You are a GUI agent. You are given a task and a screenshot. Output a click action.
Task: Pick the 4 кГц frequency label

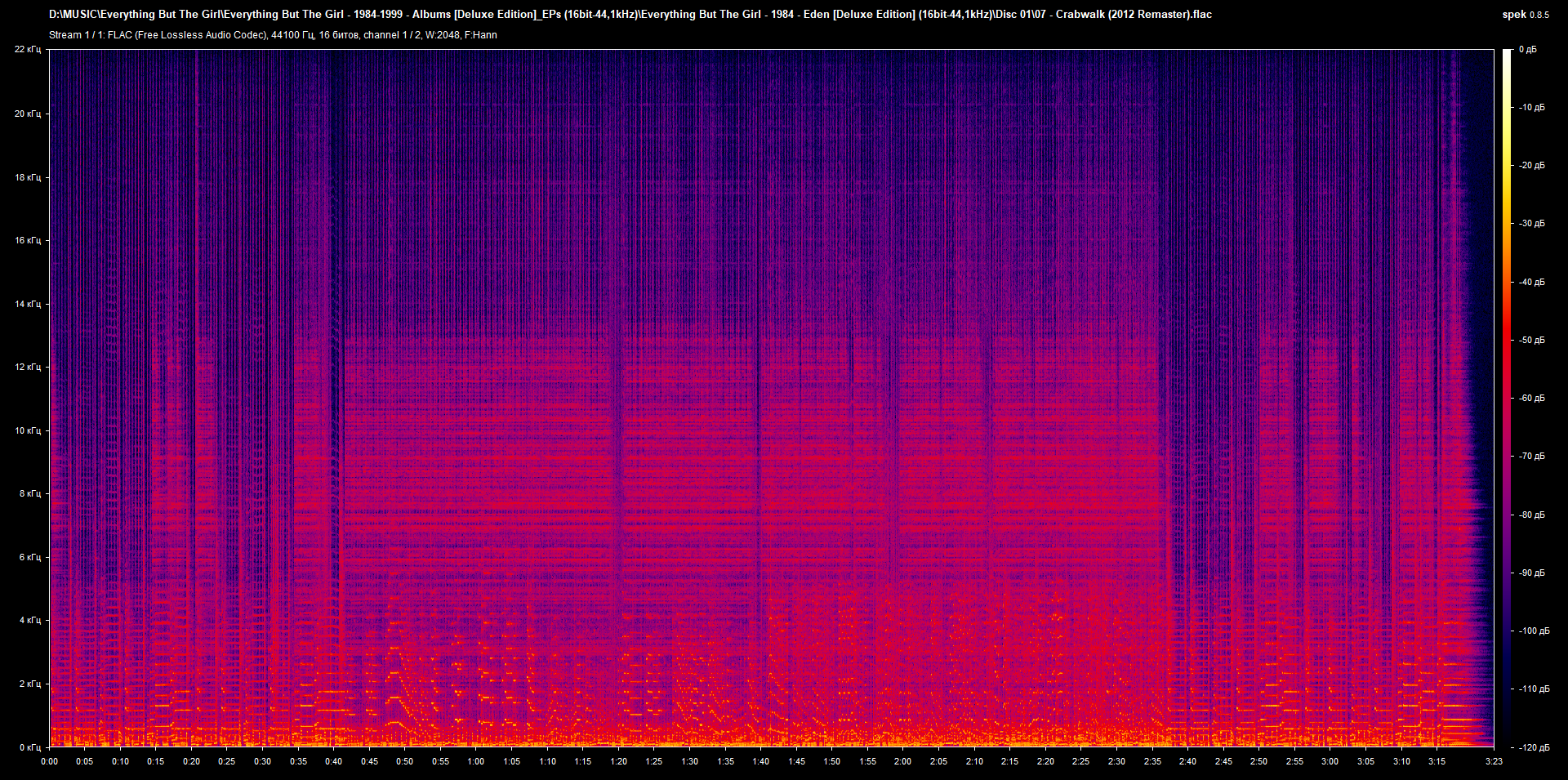[29, 620]
